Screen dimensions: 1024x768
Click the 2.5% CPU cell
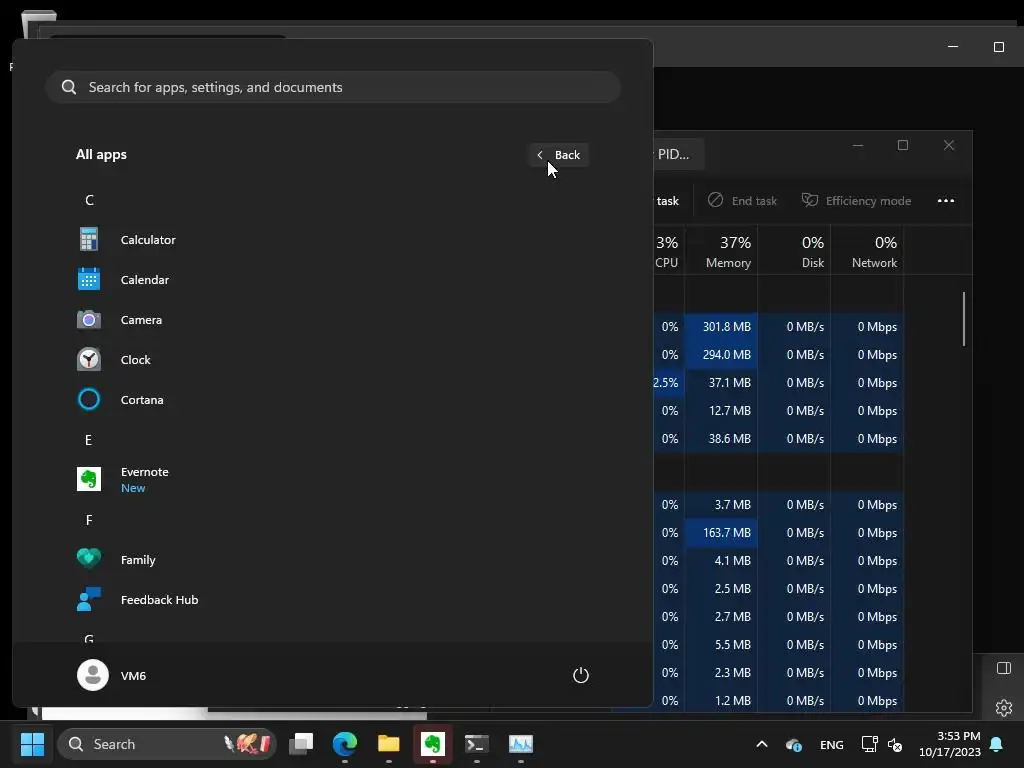667,383
